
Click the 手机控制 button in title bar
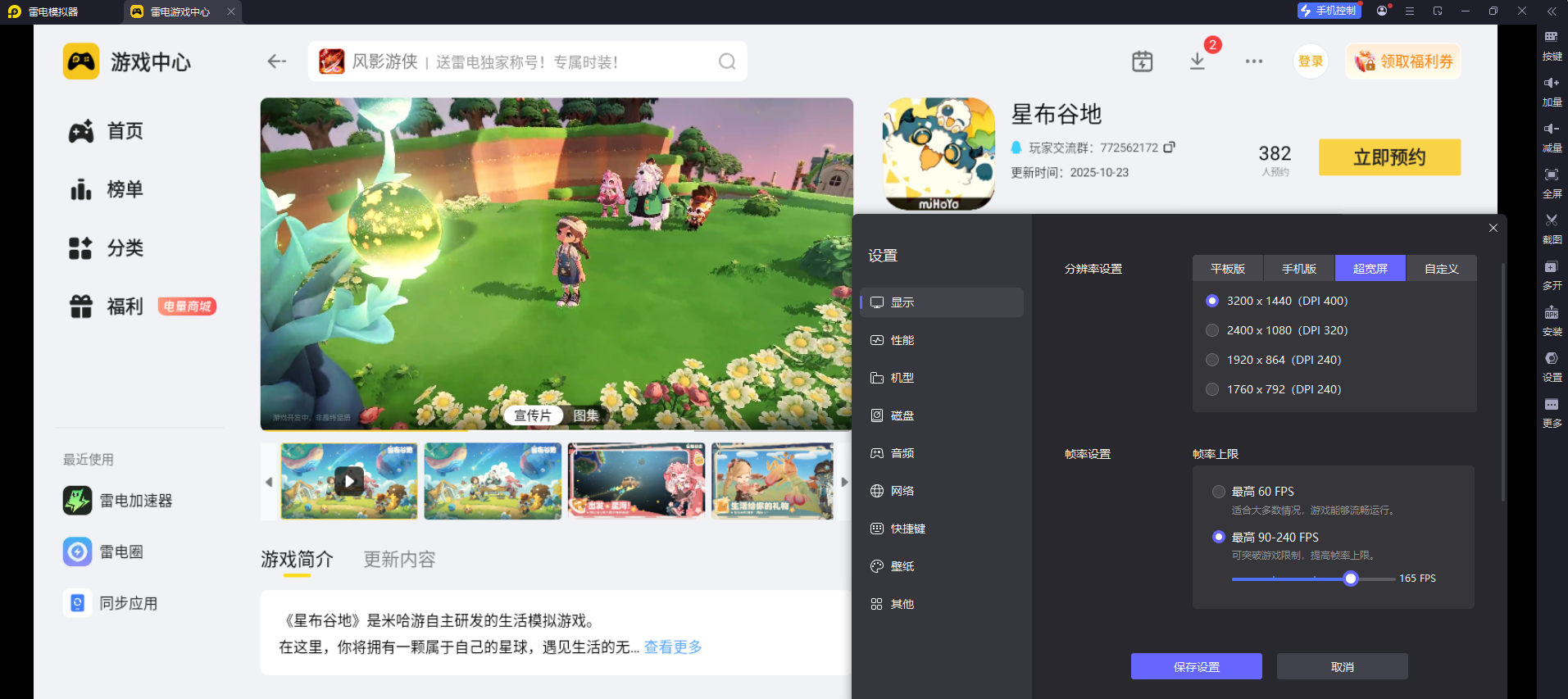click(x=1329, y=11)
